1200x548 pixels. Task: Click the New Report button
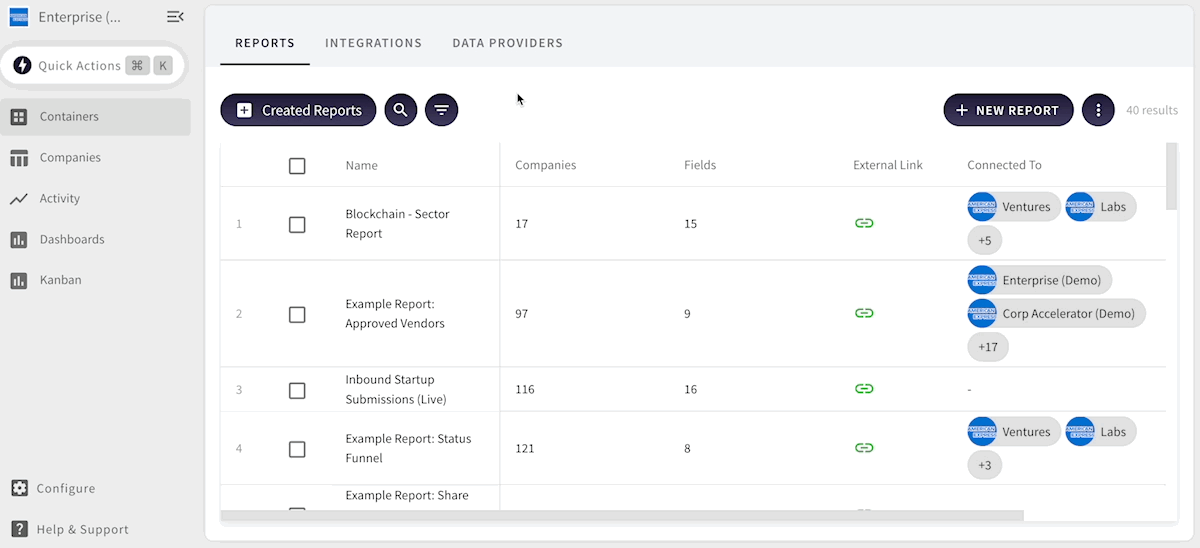(1008, 110)
